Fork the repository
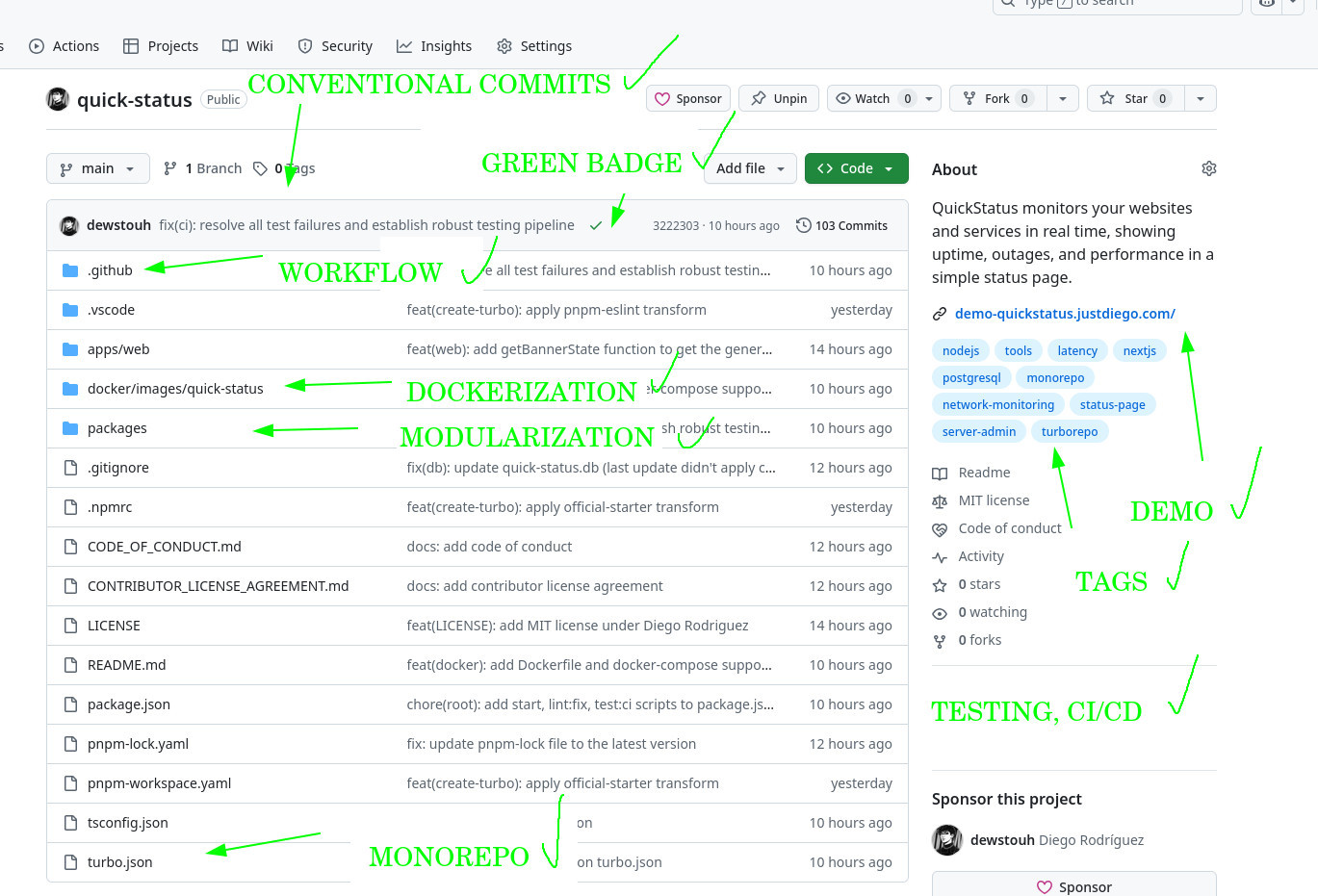This screenshot has width=1318, height=896. click(x=997, y=98)
